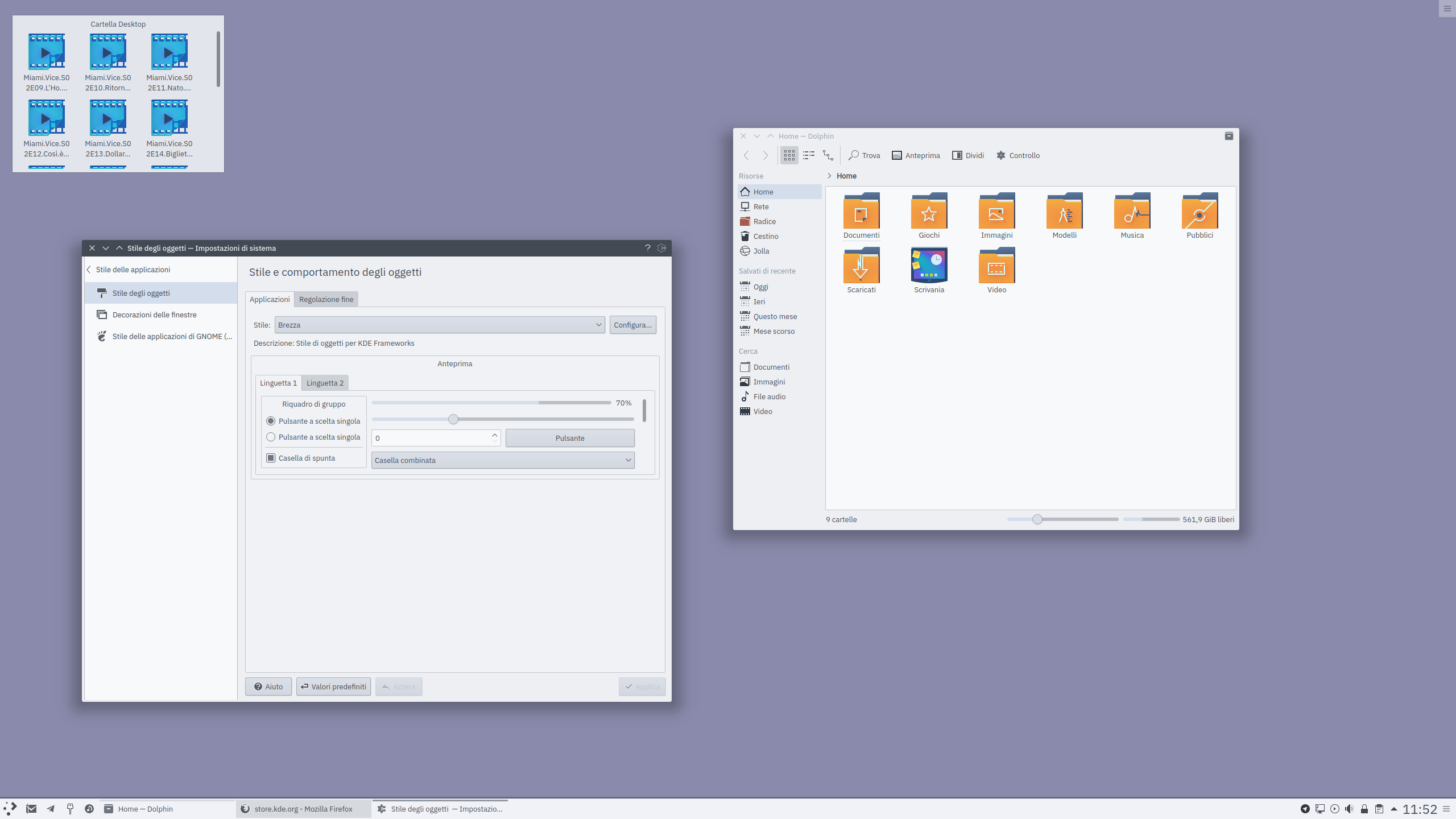Viewport: 1456px width, 819px height.
Task: Click the preview Pulsante button
Action: [x=570, y=438]
